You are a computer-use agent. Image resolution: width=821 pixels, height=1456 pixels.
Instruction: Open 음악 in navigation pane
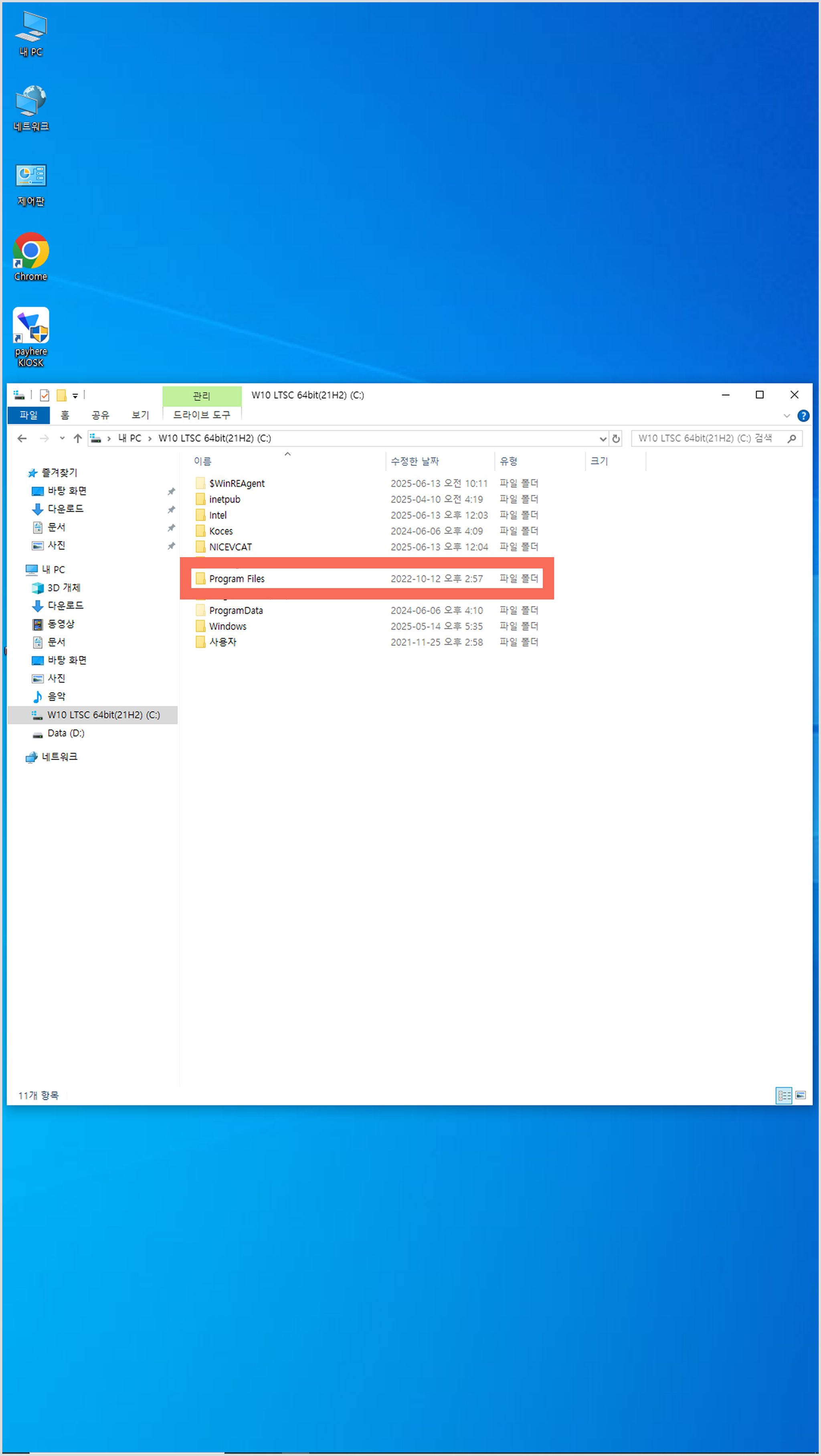(56, 696)
